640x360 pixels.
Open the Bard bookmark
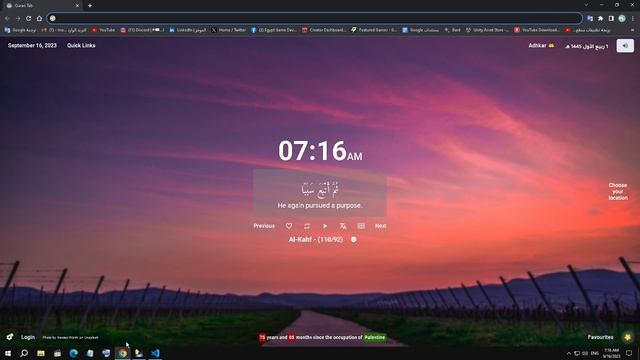tap(453, 30)
